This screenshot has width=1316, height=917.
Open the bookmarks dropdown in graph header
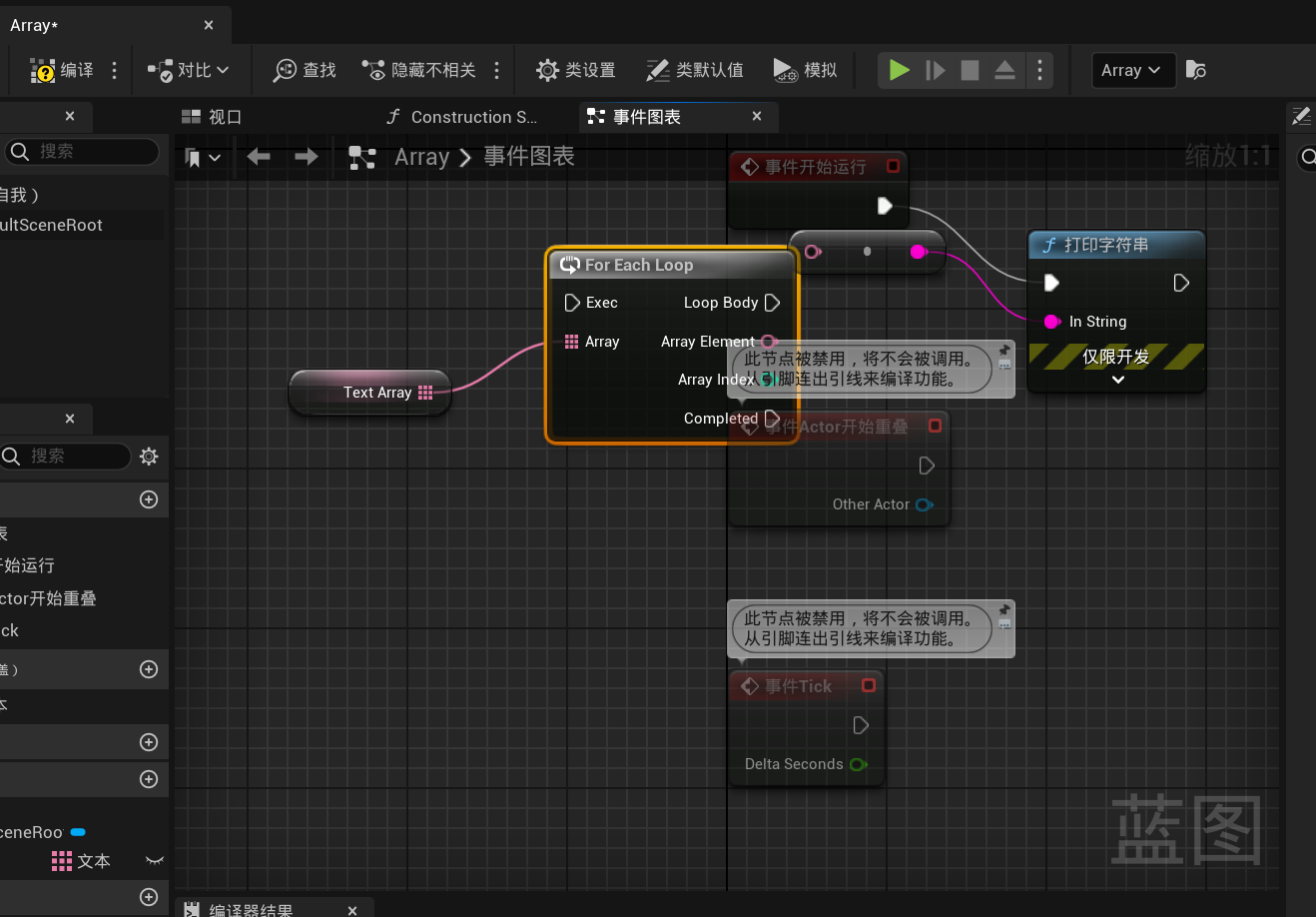pos(203,157)
